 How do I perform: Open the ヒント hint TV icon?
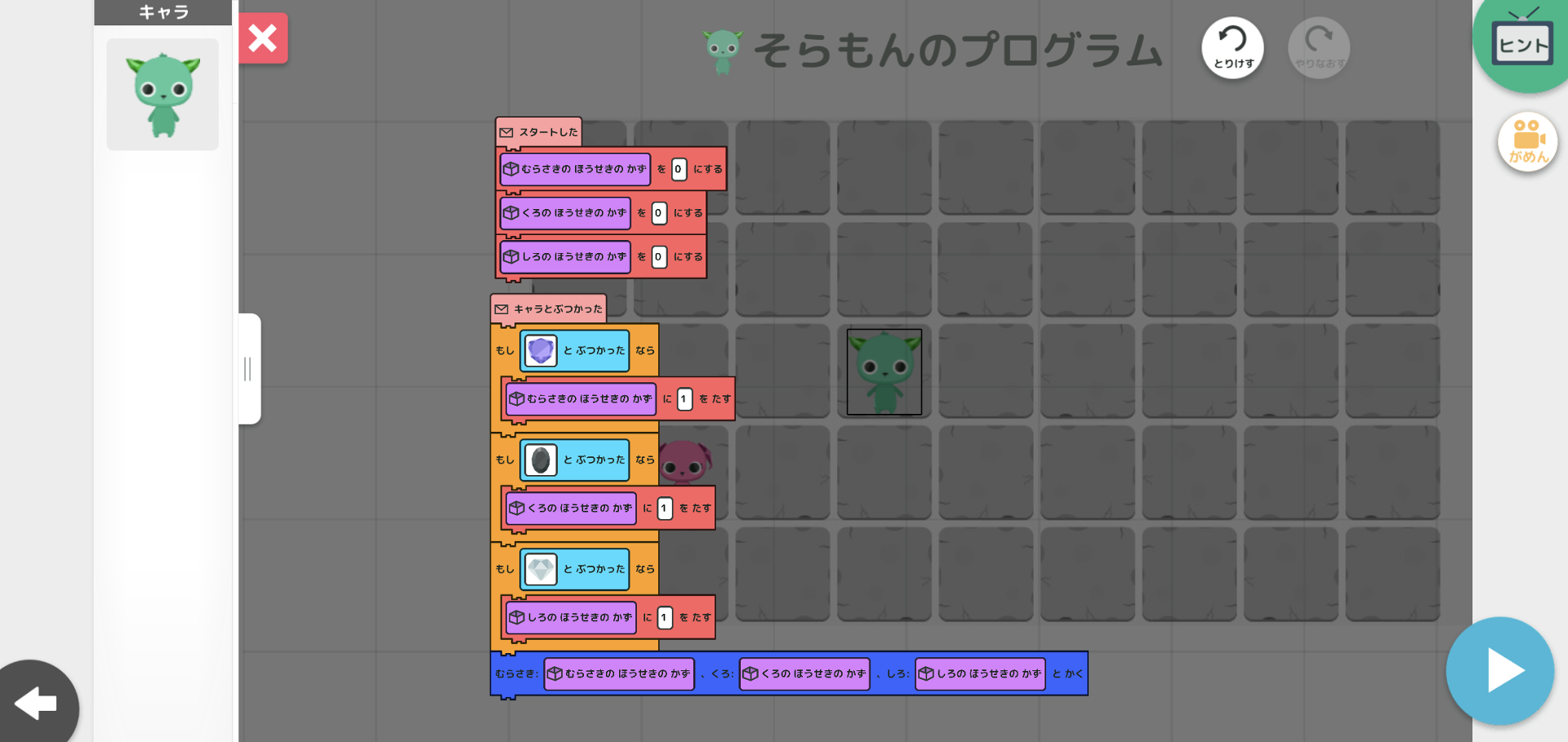(1521, 42)
